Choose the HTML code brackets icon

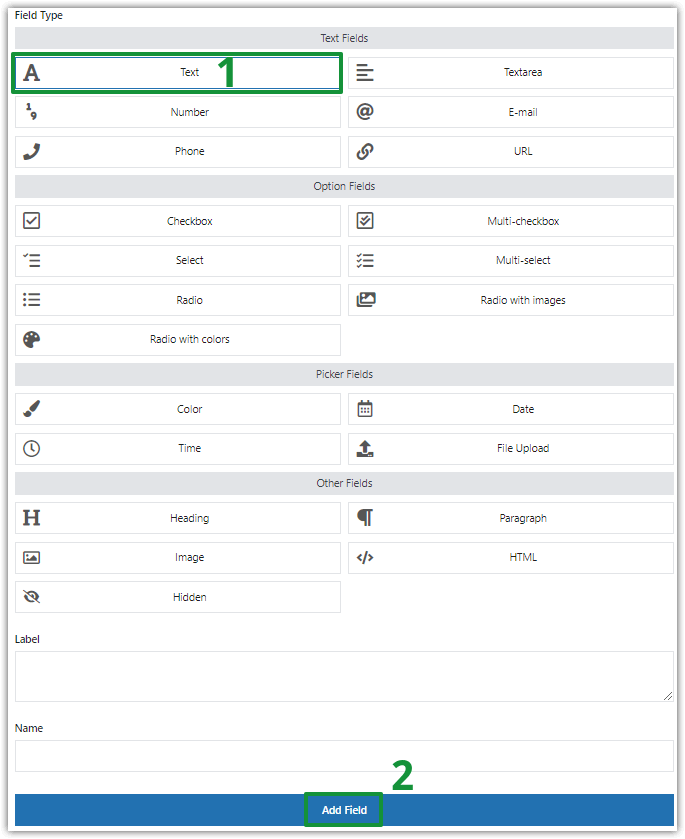tap(365, 558)
